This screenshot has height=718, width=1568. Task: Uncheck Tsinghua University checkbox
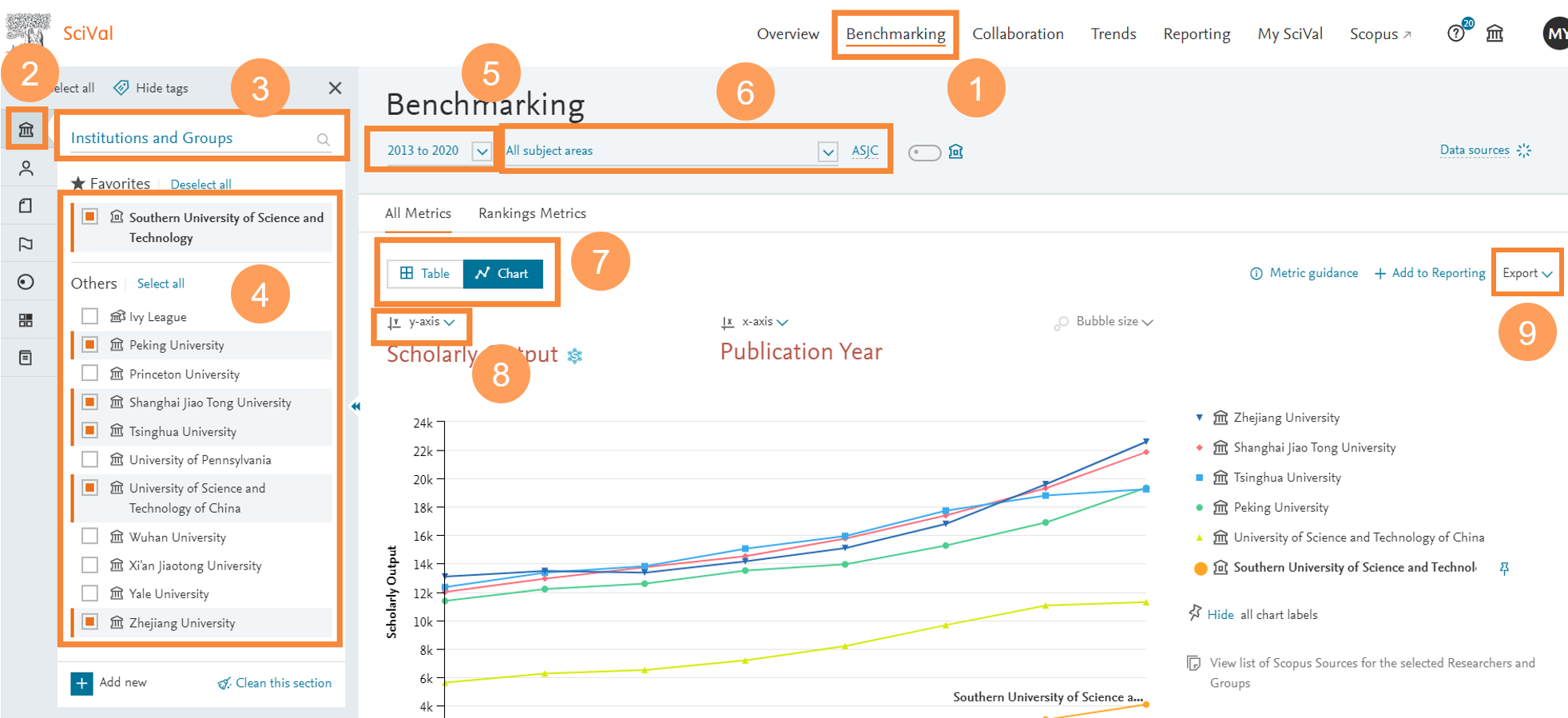pos(90,430)
